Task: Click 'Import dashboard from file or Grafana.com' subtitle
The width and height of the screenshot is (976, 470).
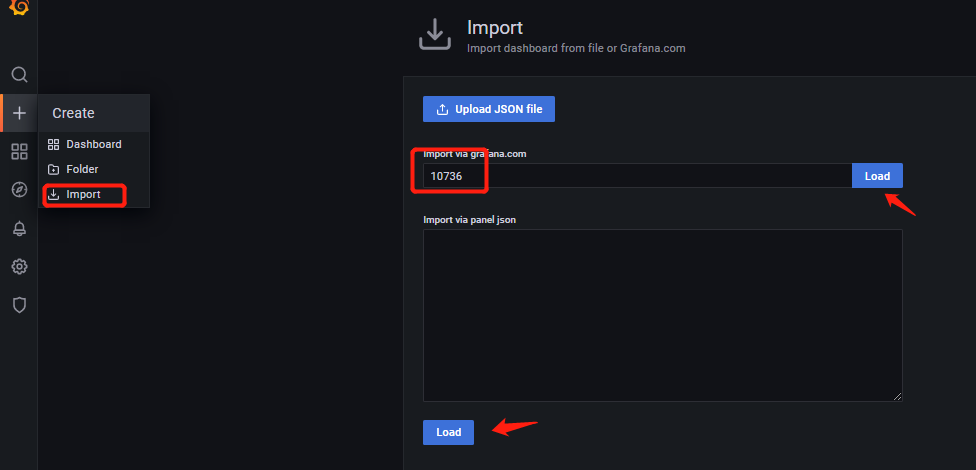Action: pos(576,48)
